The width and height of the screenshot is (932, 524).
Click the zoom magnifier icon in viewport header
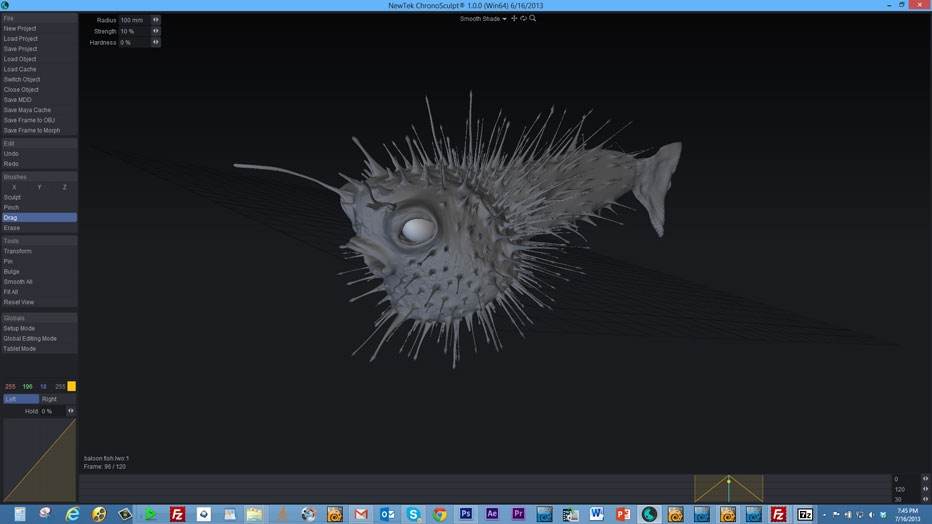click(x=533, y=18)
